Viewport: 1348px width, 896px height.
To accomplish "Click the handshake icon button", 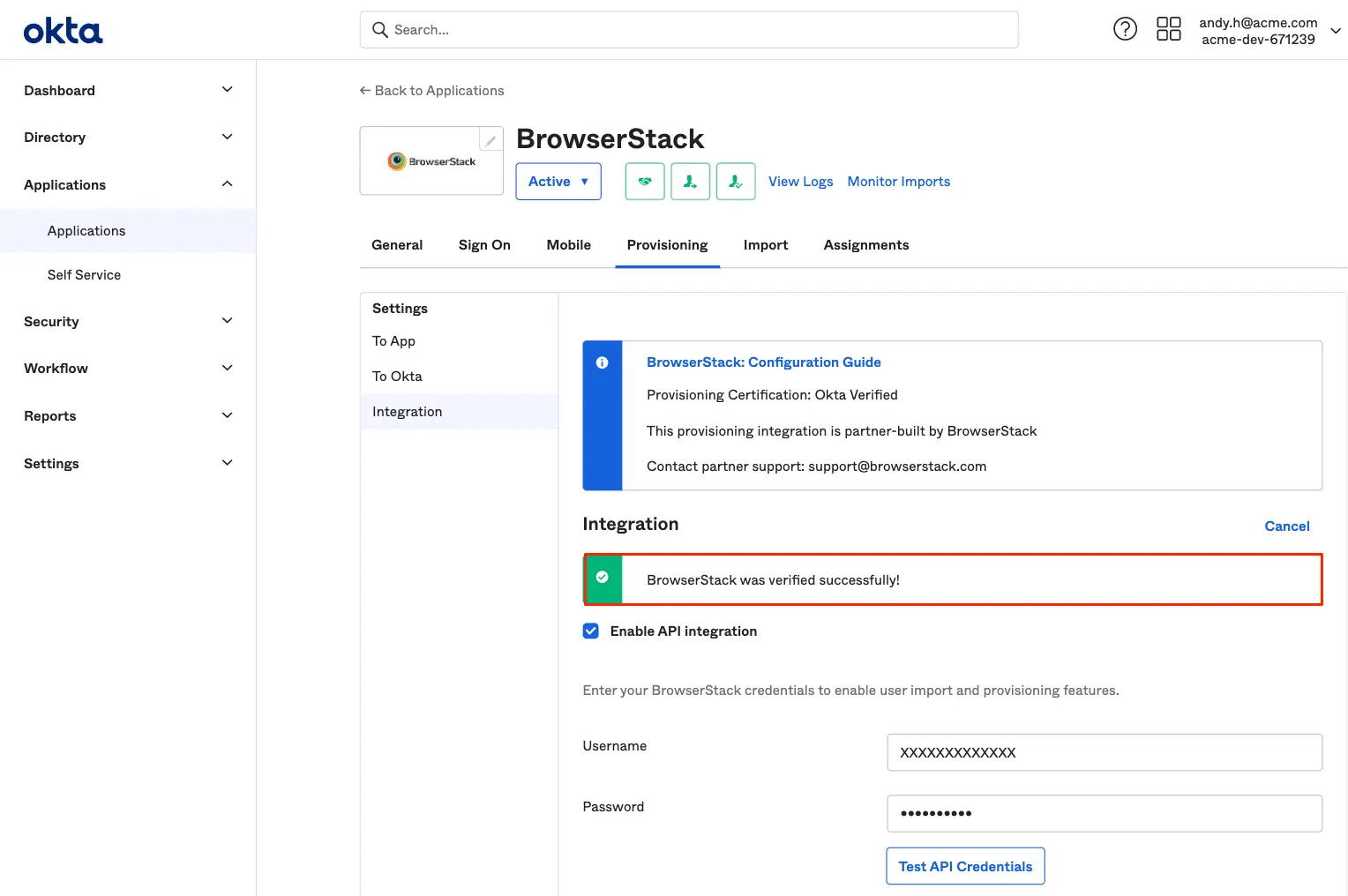I will (x=645, y=182).
